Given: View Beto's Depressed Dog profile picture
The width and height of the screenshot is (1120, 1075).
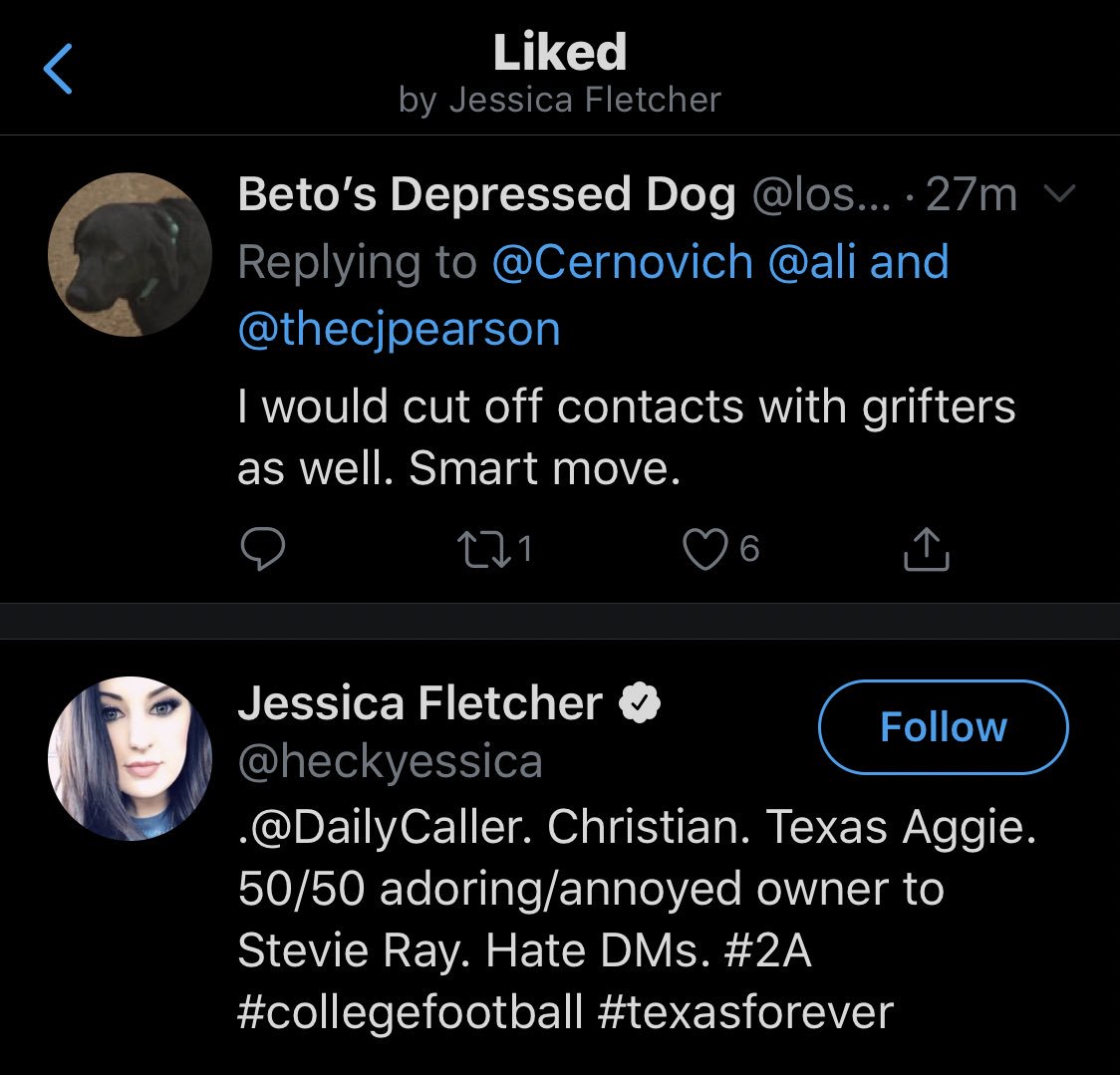Looking at the screenshot, I should coord(130,254).
